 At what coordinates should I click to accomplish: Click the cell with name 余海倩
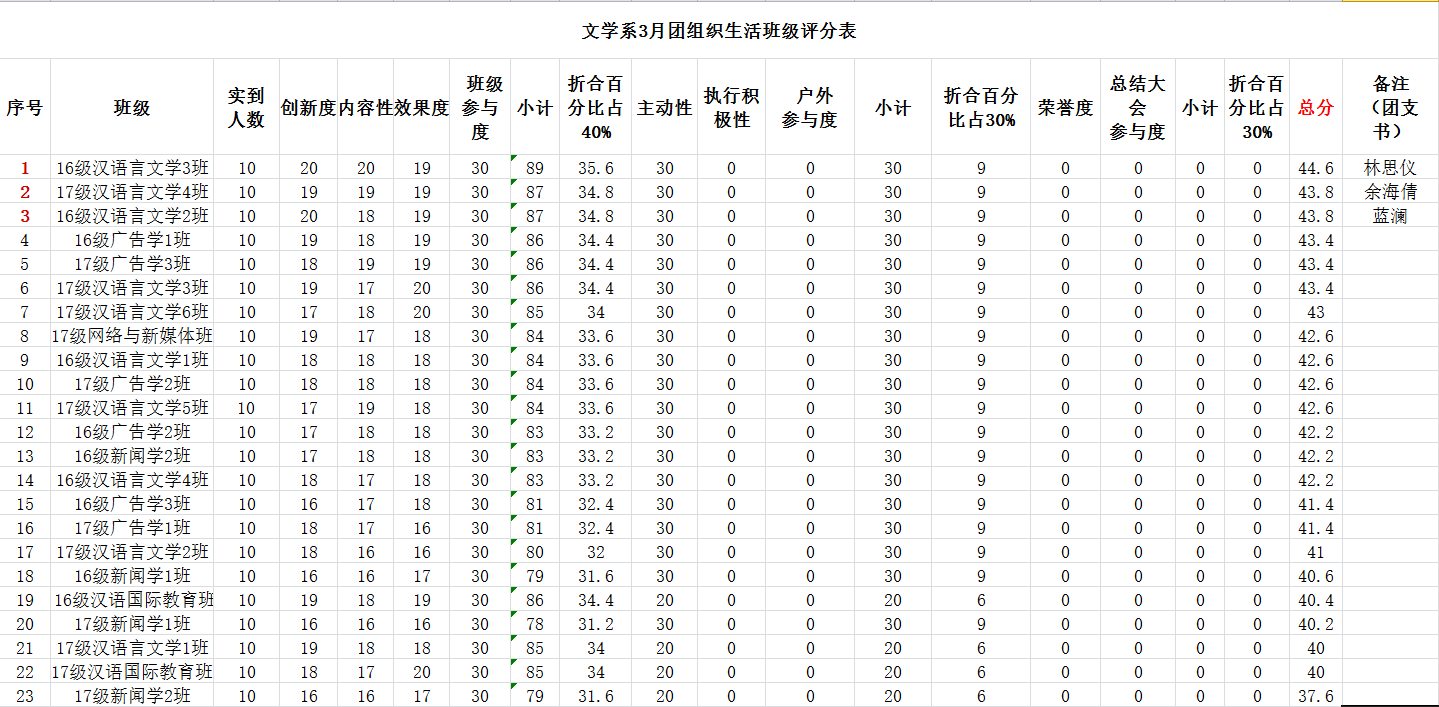pyautogui.click(x=1390, y=192)
